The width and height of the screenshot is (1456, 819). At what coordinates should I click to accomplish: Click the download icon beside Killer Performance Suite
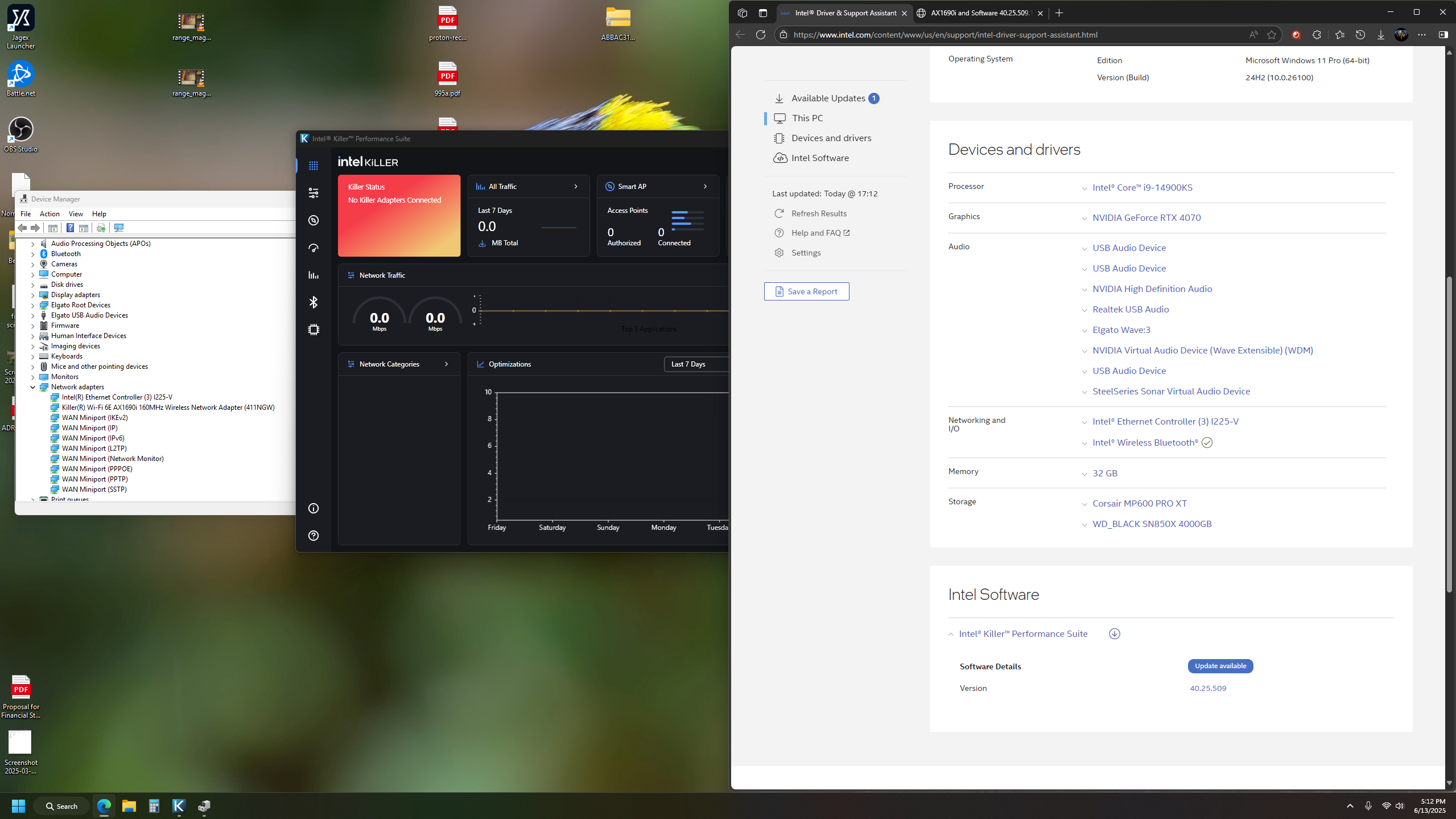(x=1114, y=633)
